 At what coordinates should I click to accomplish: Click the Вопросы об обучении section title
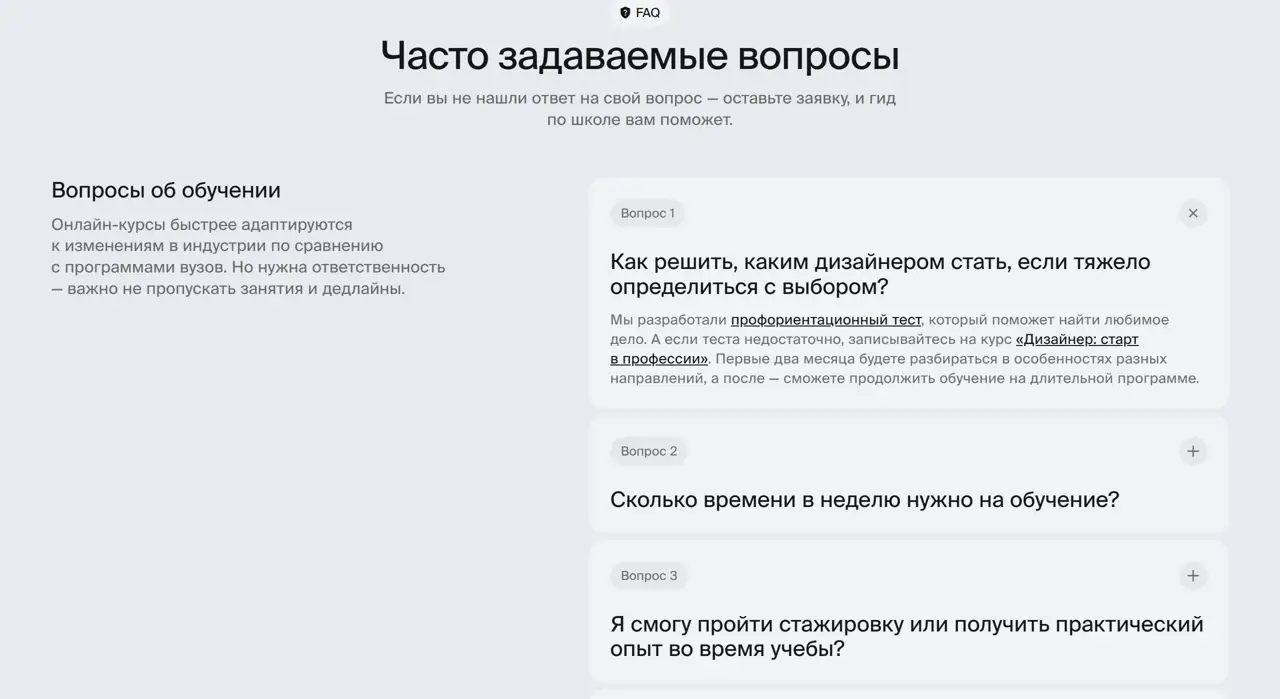coord(165,189)
